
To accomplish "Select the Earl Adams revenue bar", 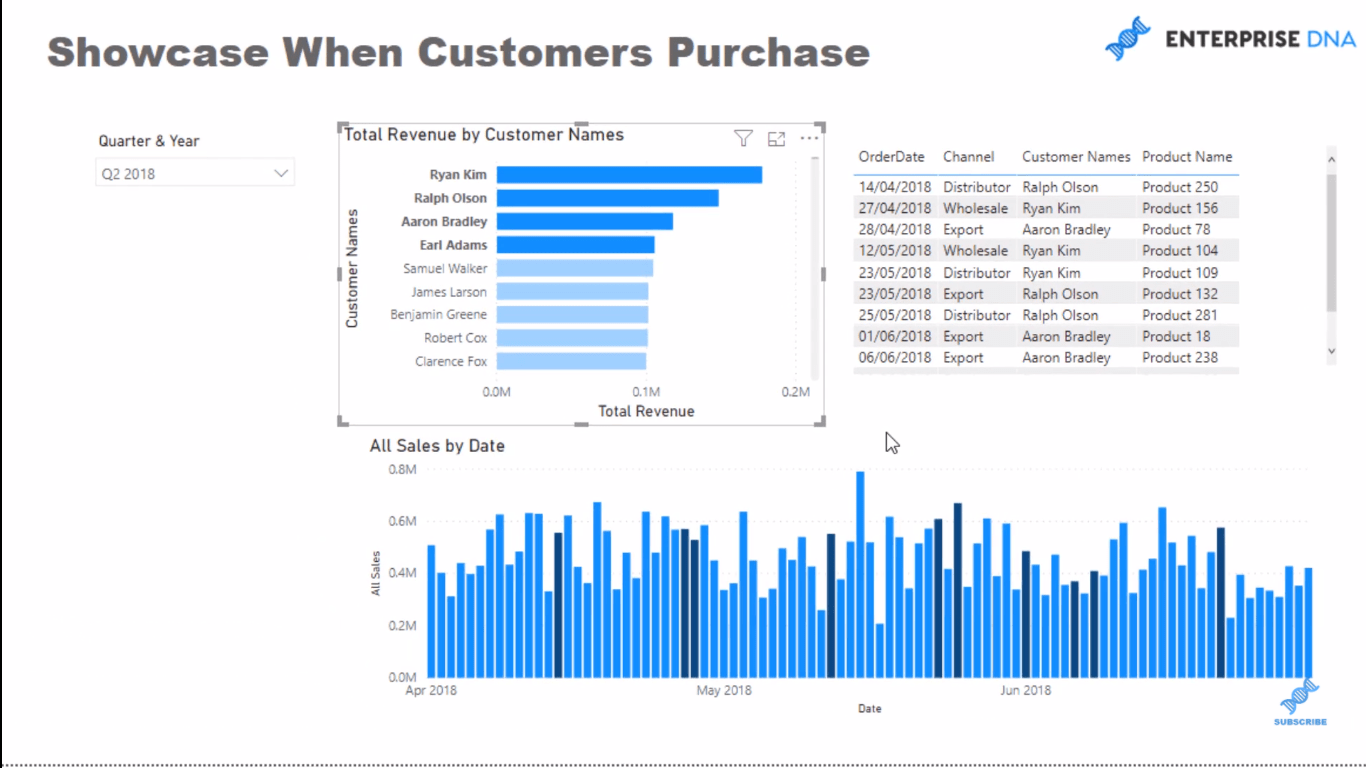I will point(575,245).
